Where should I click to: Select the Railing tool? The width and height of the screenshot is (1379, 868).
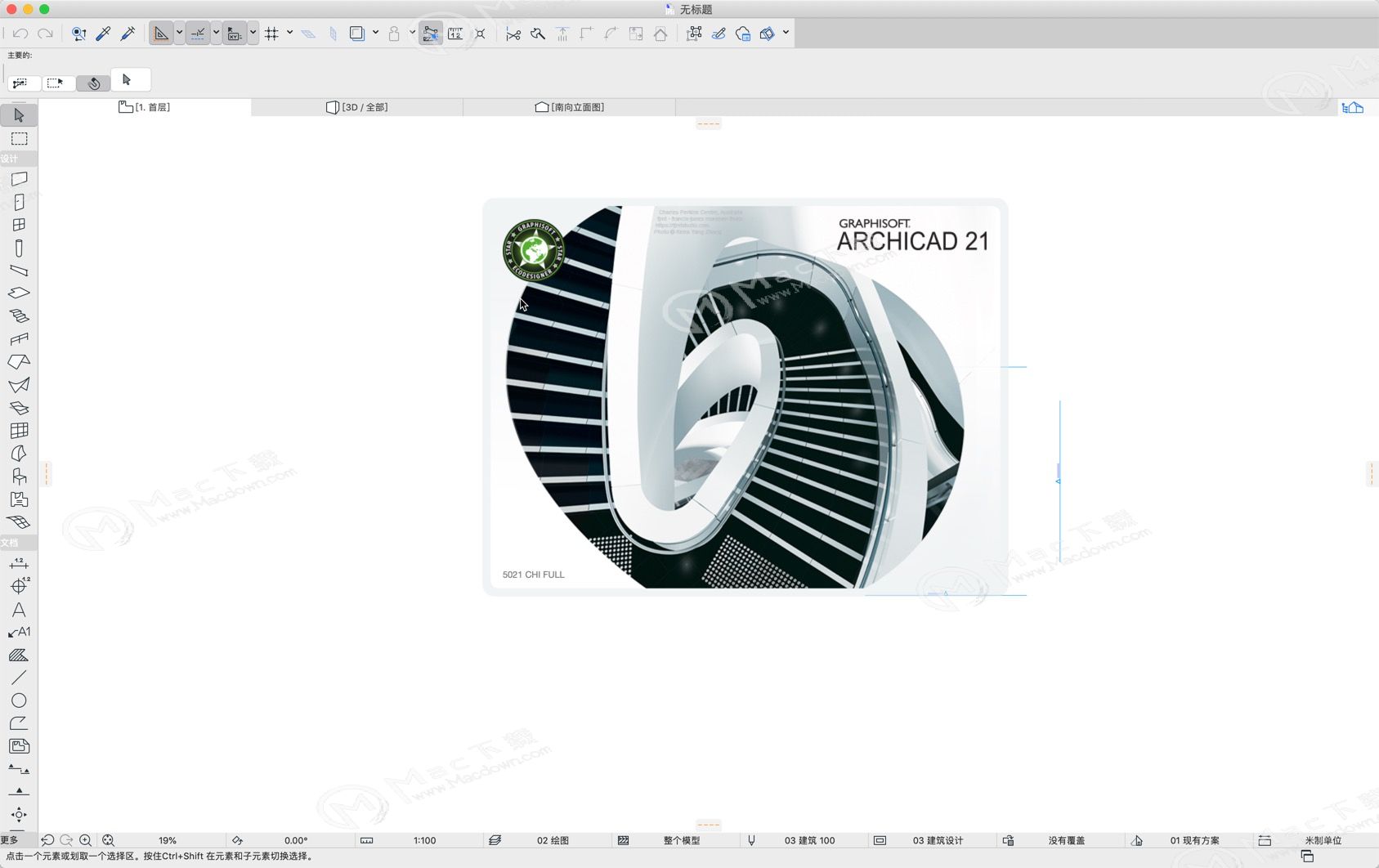[19, 338]
